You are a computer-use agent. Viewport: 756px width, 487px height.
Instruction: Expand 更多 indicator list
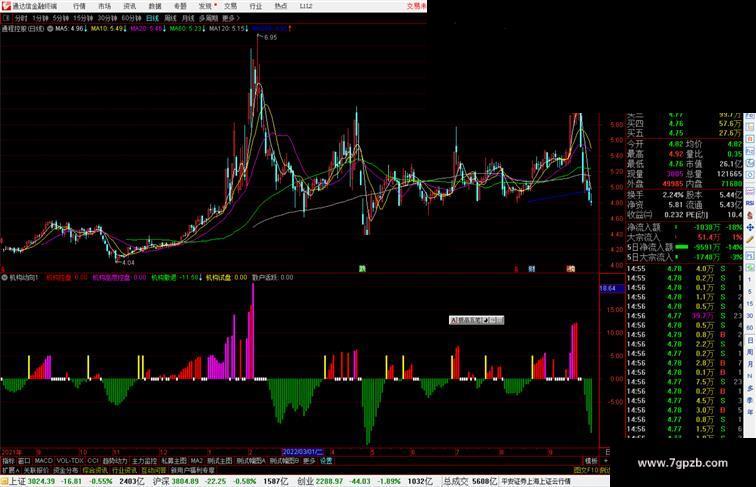coord(309,461)
